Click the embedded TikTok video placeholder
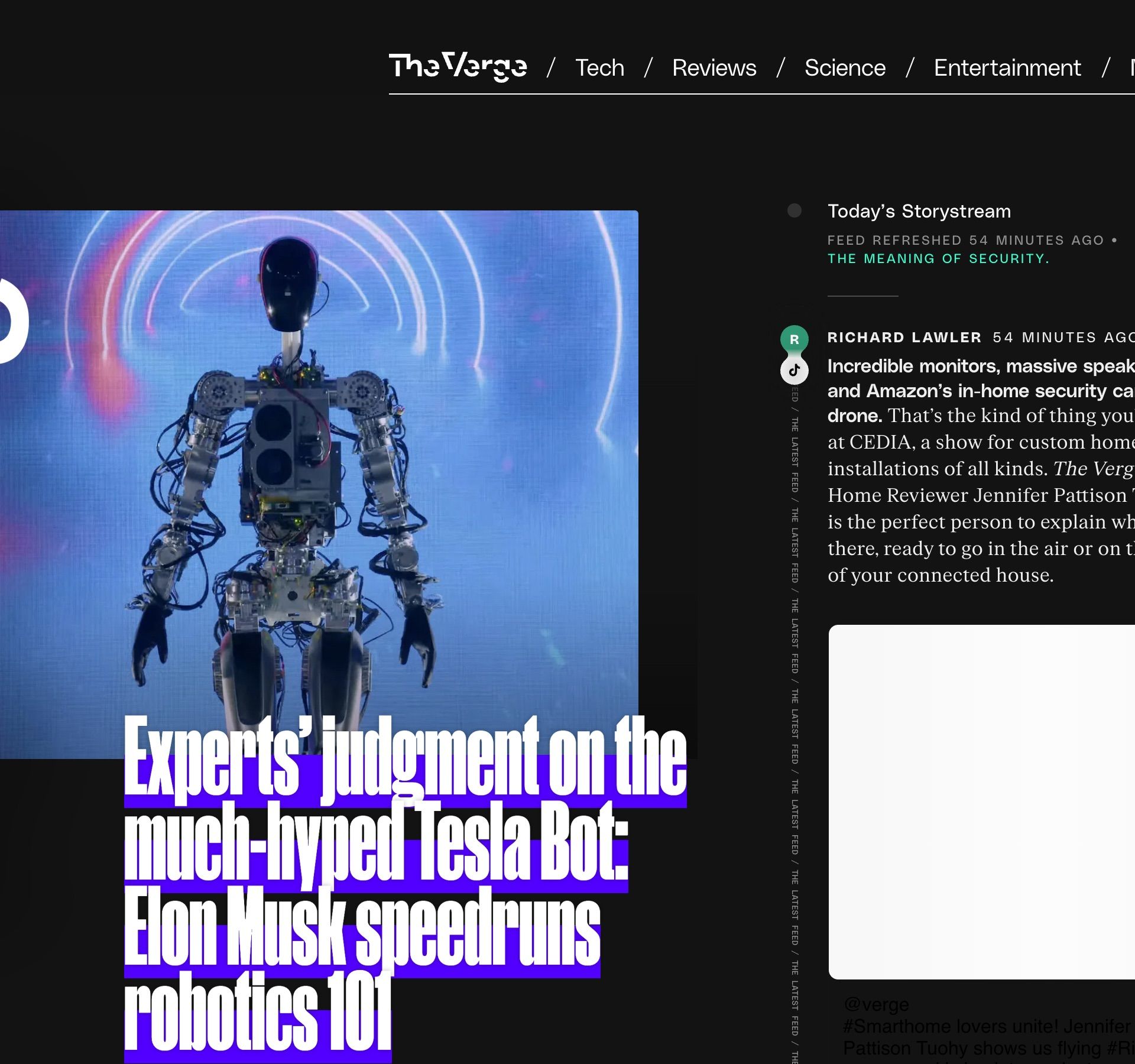 coord(982,802)
